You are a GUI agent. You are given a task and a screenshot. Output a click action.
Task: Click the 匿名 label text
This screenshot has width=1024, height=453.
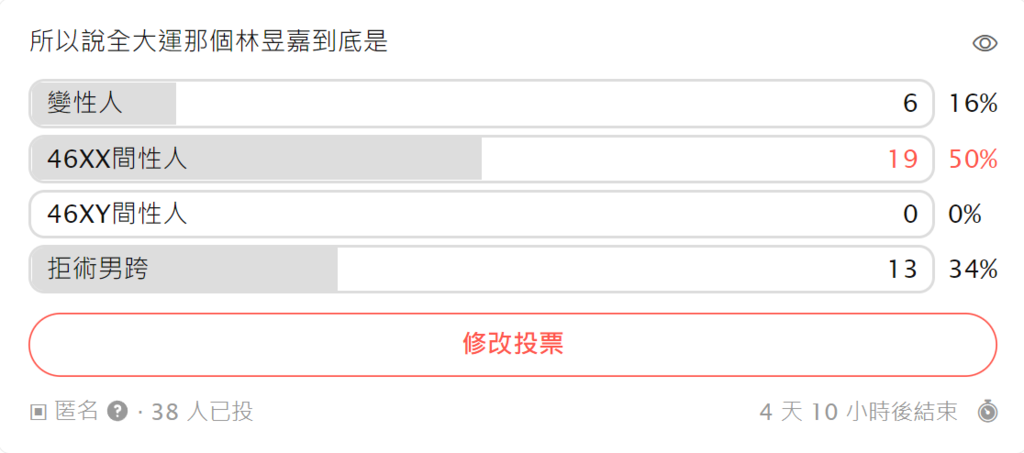coord(76,412)
